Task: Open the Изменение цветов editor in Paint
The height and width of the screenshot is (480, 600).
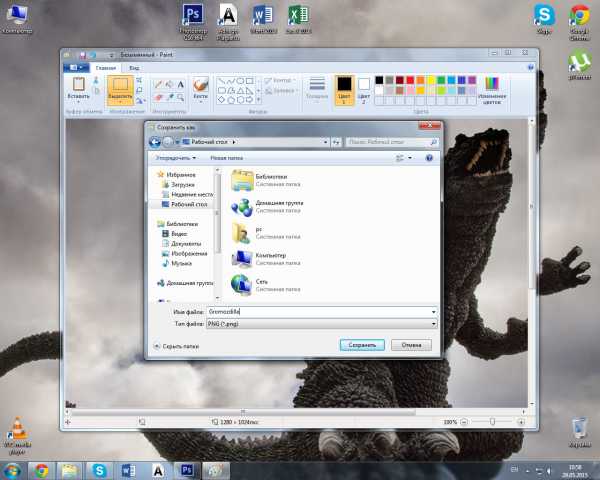Action: coord(492,91)
